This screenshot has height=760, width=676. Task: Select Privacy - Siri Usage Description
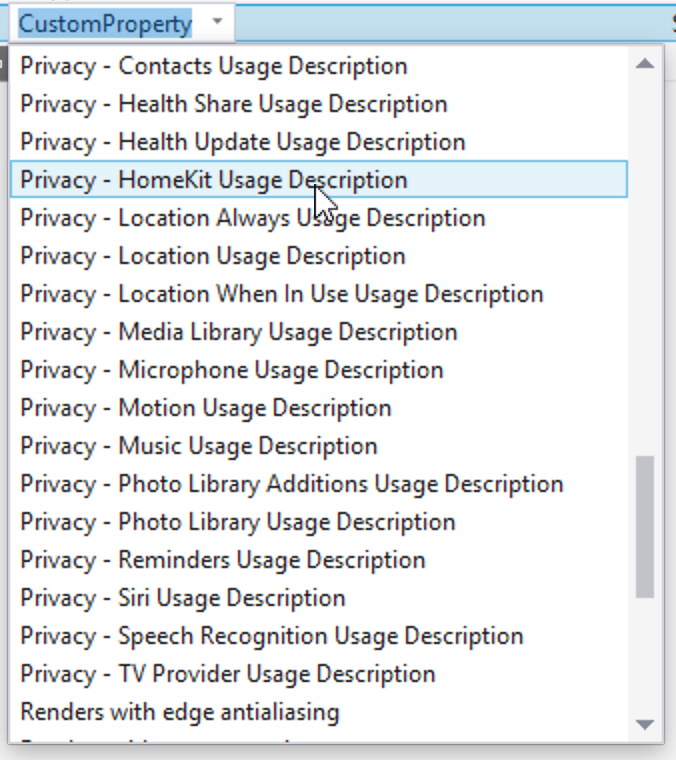tap(183, 599)
